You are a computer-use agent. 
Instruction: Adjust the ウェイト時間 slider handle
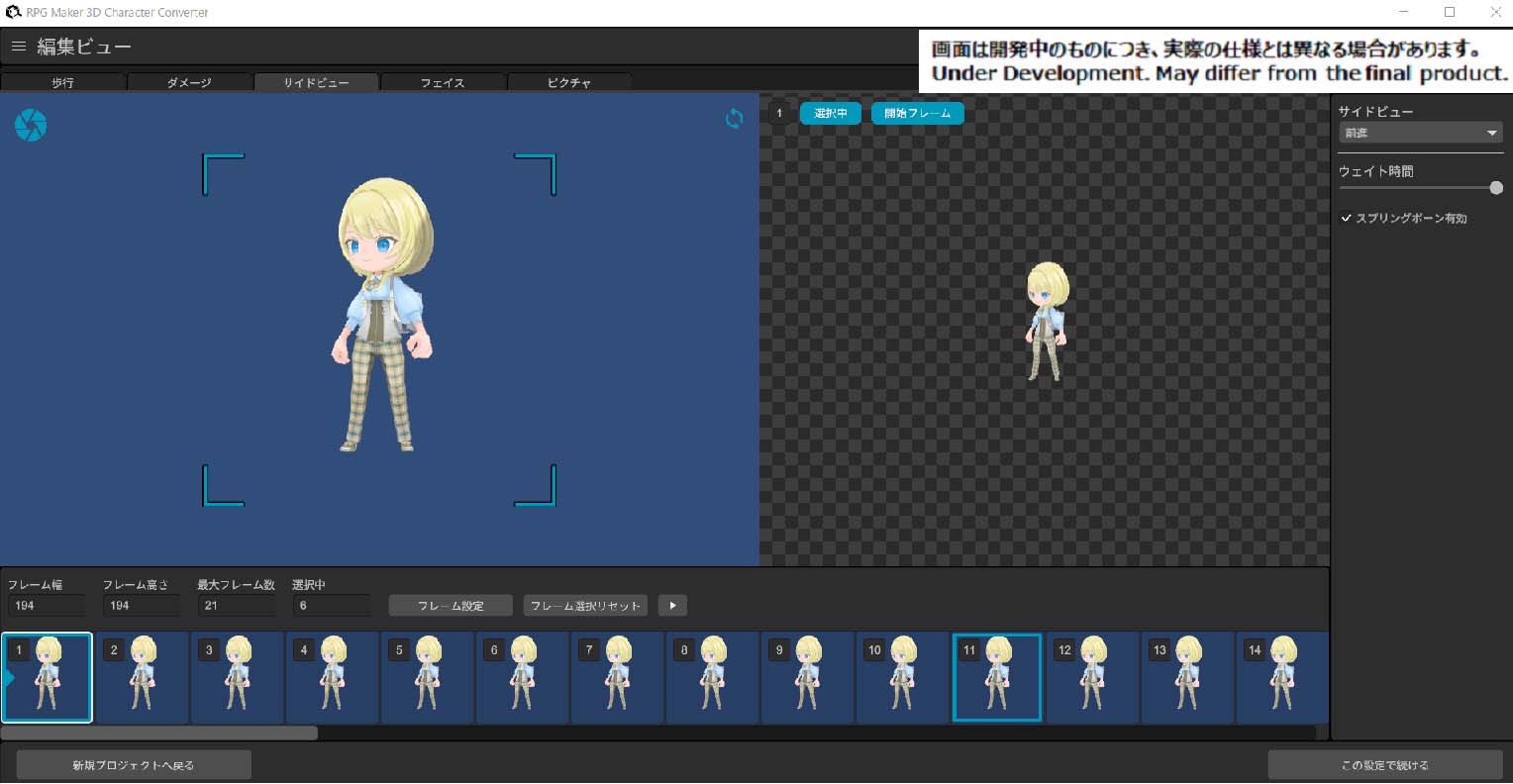coord(1495,188)
